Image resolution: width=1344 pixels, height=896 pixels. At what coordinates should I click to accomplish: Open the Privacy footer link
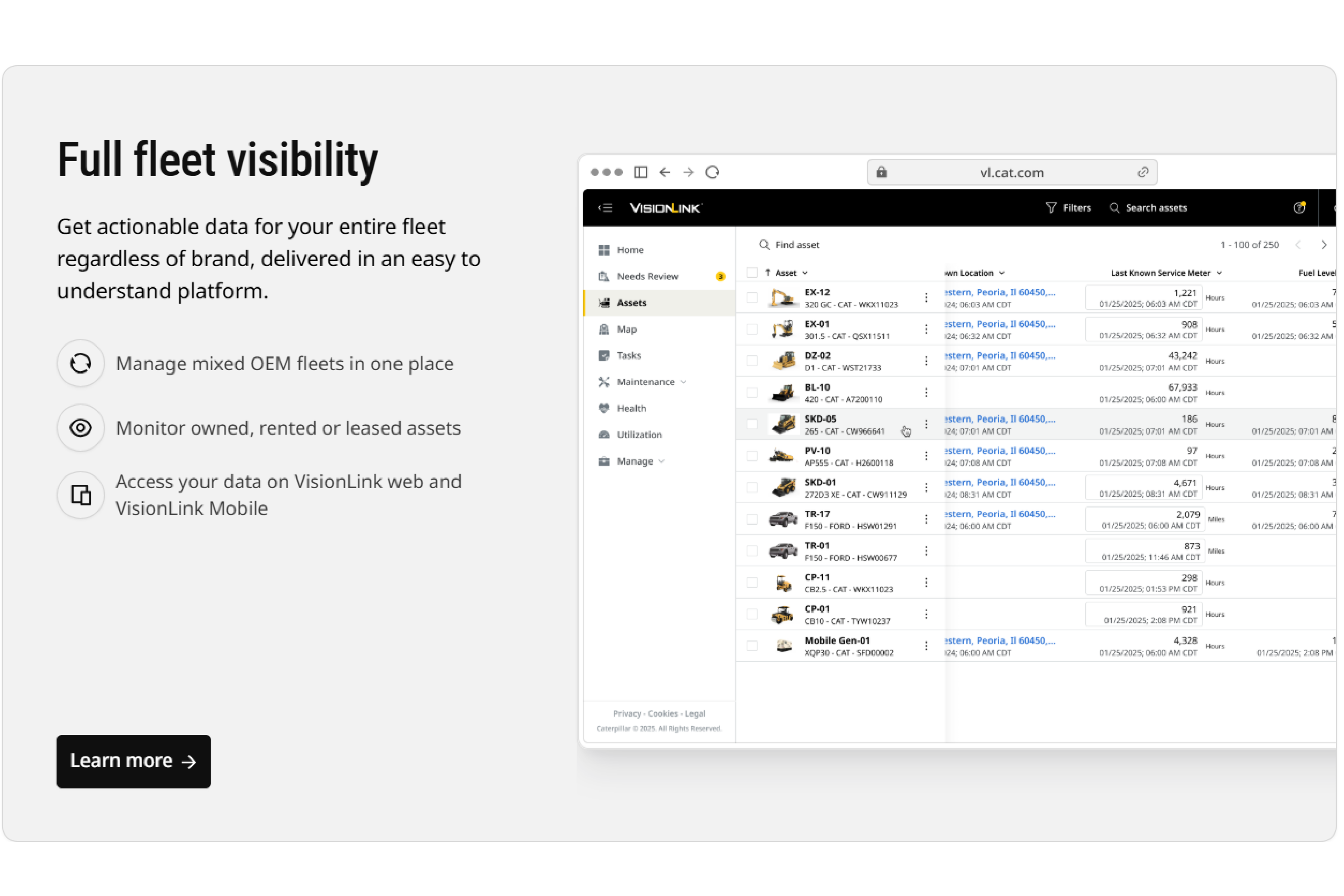627,714
